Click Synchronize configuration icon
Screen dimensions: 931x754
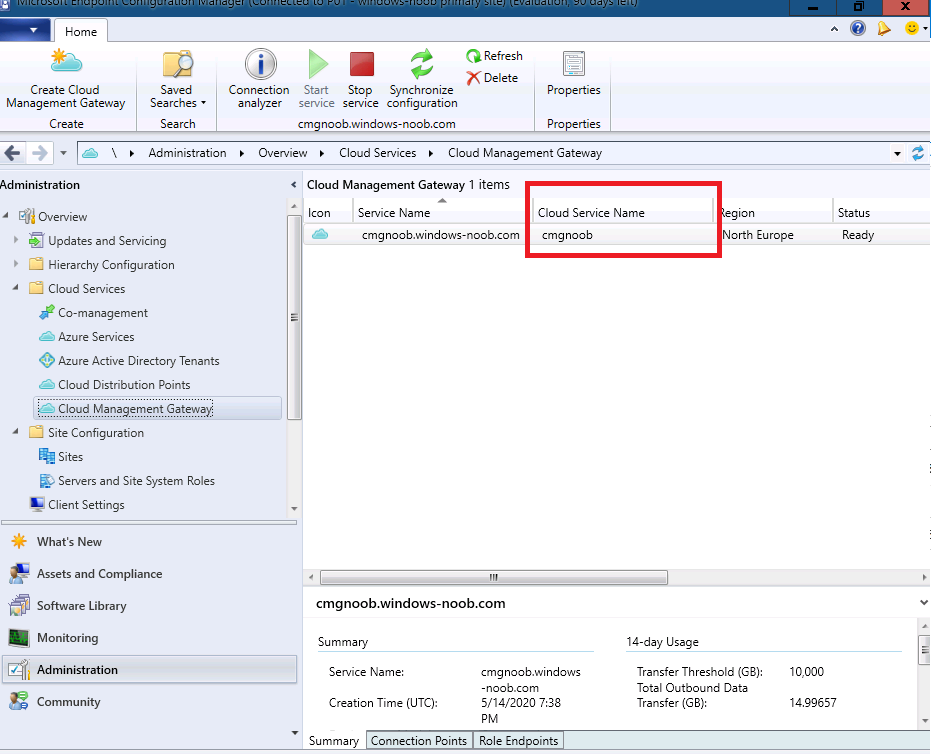(422, 64)
